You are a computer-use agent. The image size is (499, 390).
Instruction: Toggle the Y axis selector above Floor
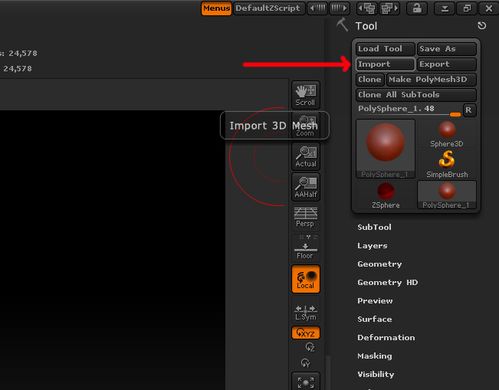pos(309,237)
